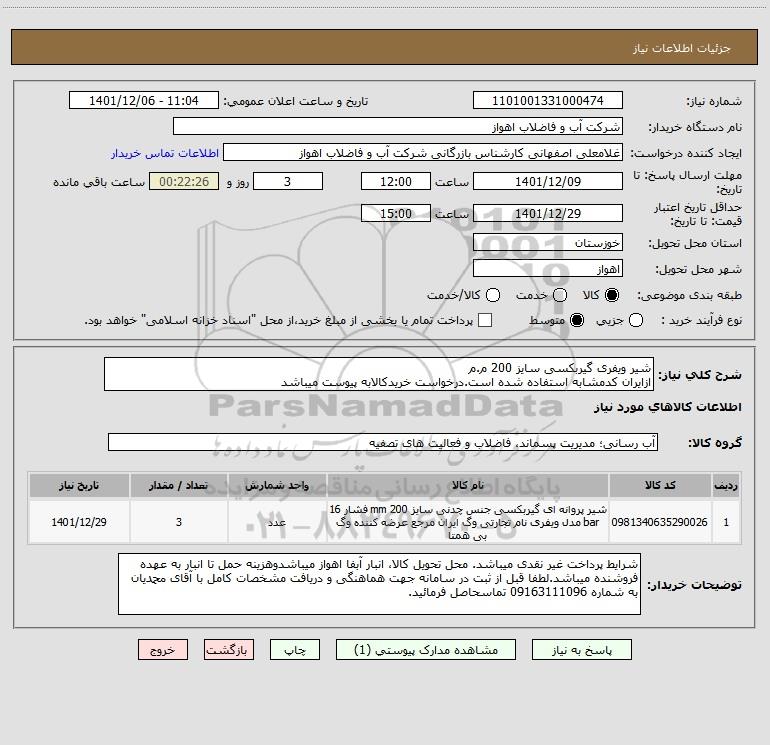The width and height of the screenshot is (770, 745).
Task: Click the price validity date 1401/12/29
Action: point(548,213)
